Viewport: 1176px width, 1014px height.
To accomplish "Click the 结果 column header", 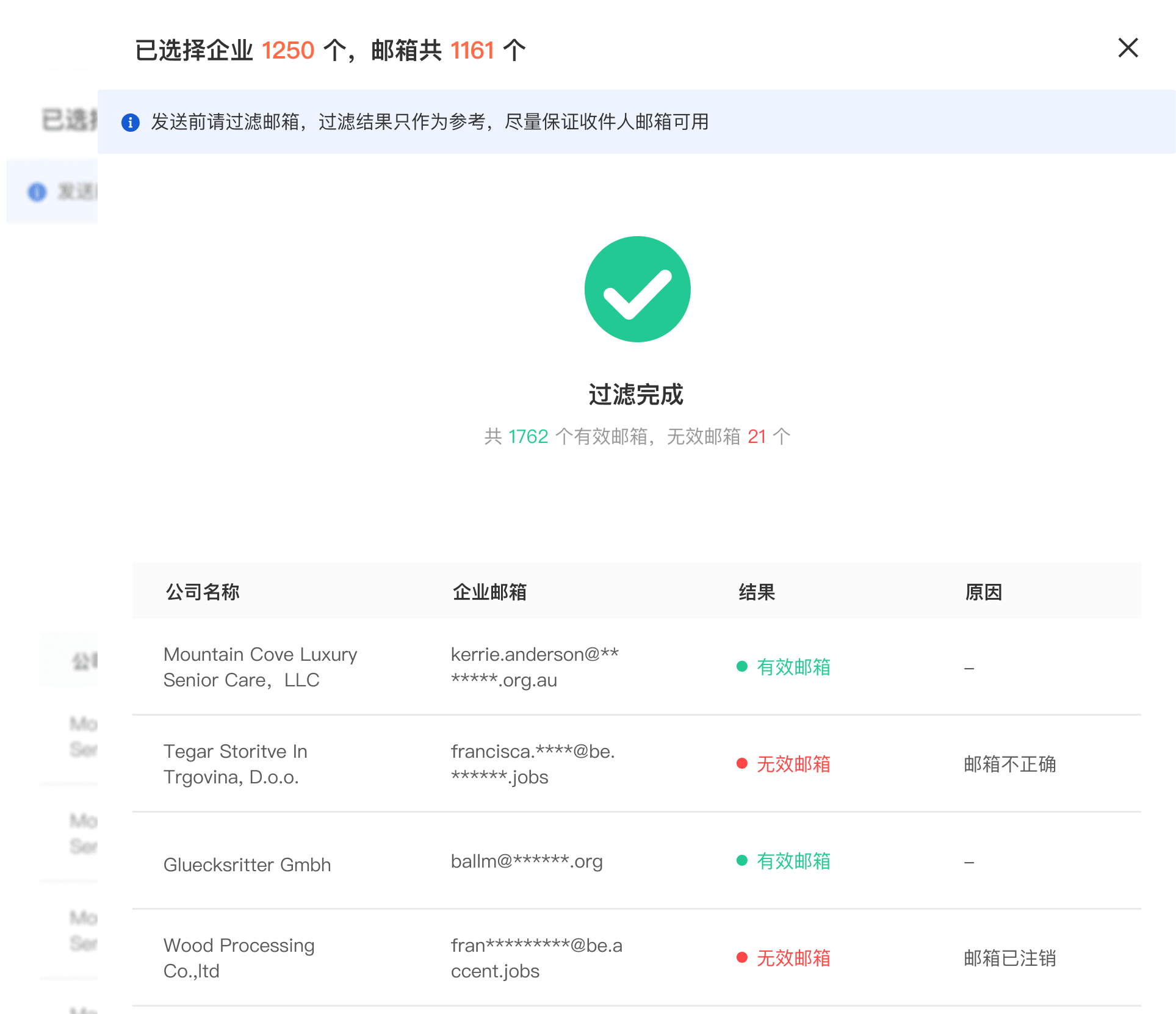I will [x=757, y=592].
